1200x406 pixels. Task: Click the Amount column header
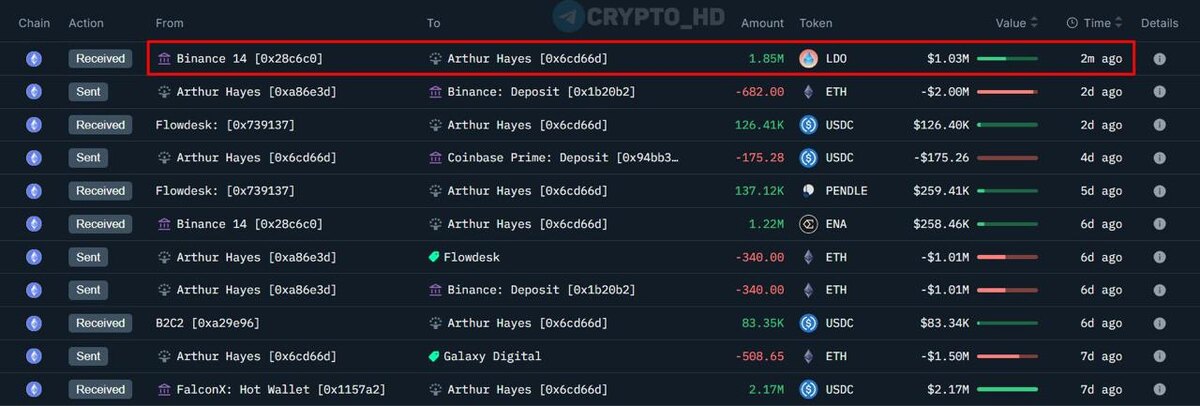762,23
